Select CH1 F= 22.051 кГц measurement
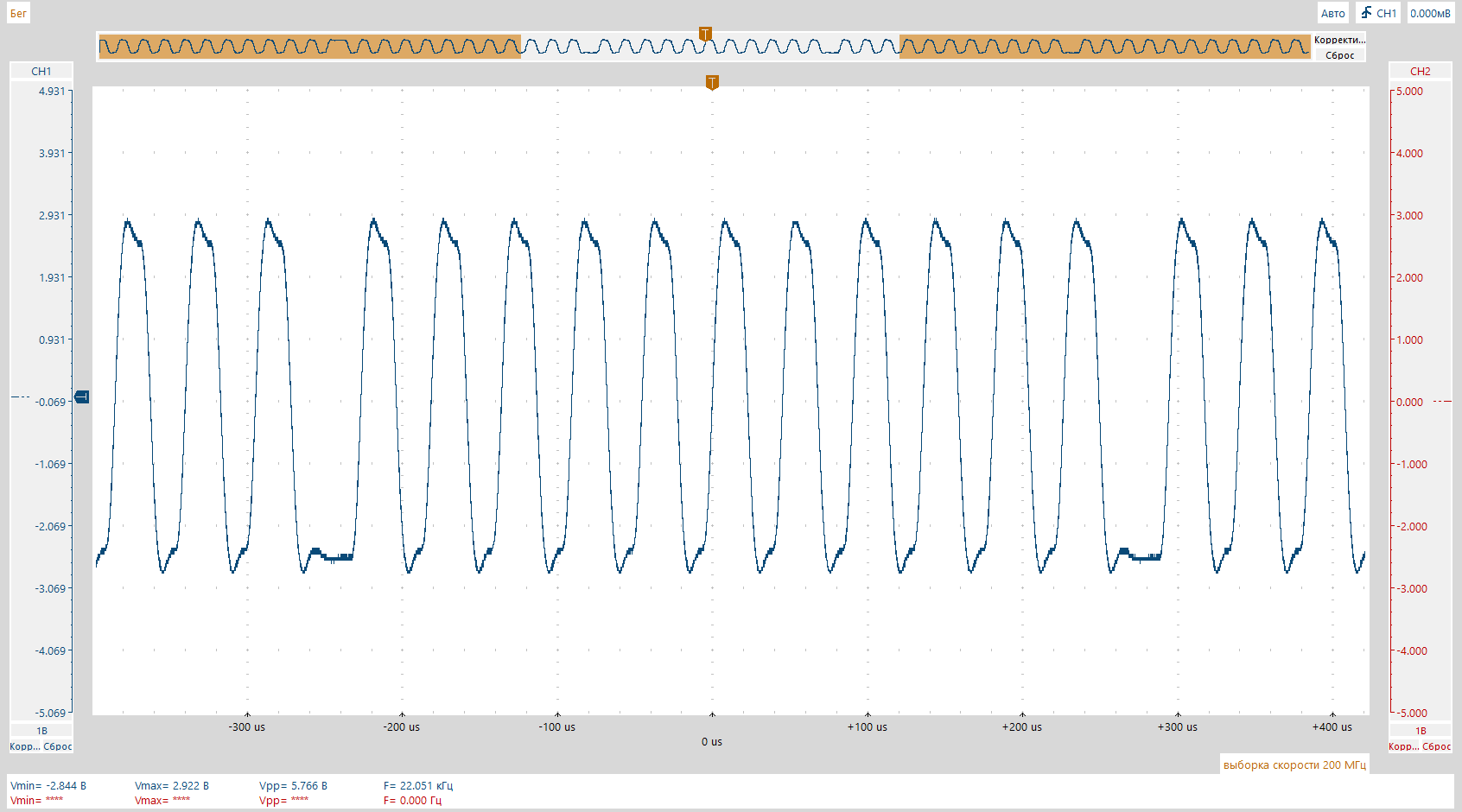The image size is (1462, 812). click(418, 785)
